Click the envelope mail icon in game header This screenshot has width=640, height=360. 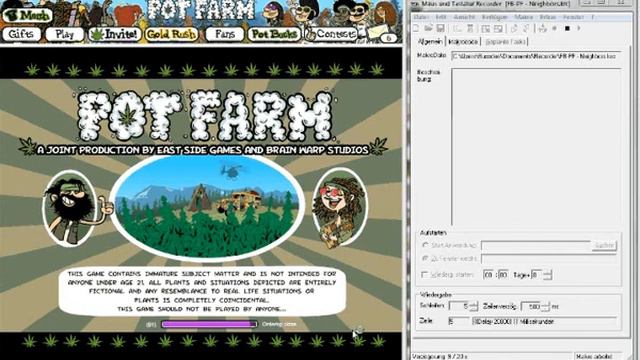click(377, 34)
